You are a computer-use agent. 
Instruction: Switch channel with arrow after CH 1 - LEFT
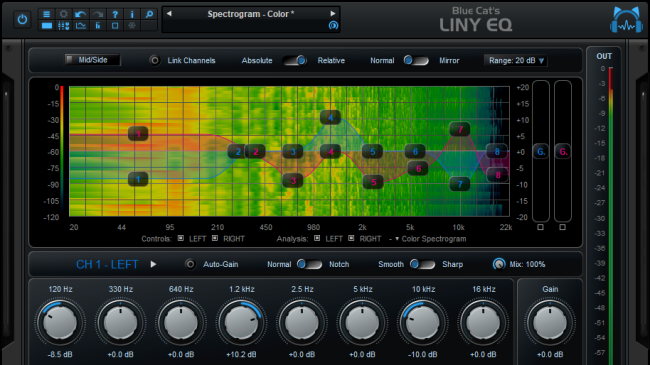click(x=153, y=264)
